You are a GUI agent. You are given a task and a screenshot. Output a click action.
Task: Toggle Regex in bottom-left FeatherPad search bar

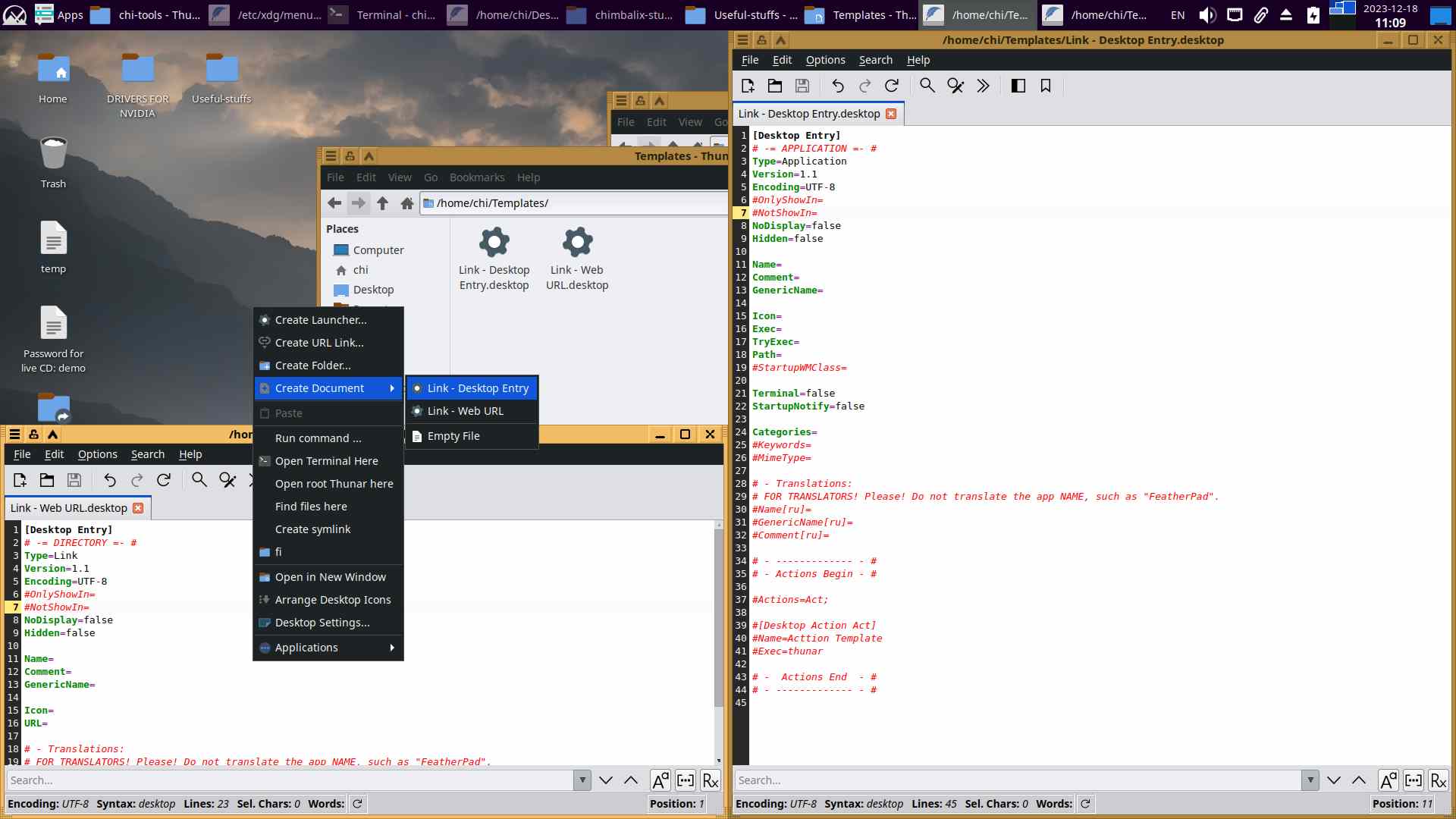pyautogui.click(x=711, y=780)
